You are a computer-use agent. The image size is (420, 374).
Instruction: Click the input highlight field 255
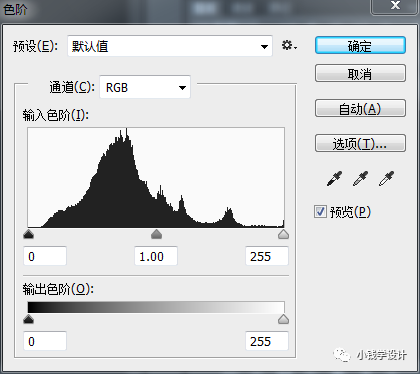click(267, 256)
